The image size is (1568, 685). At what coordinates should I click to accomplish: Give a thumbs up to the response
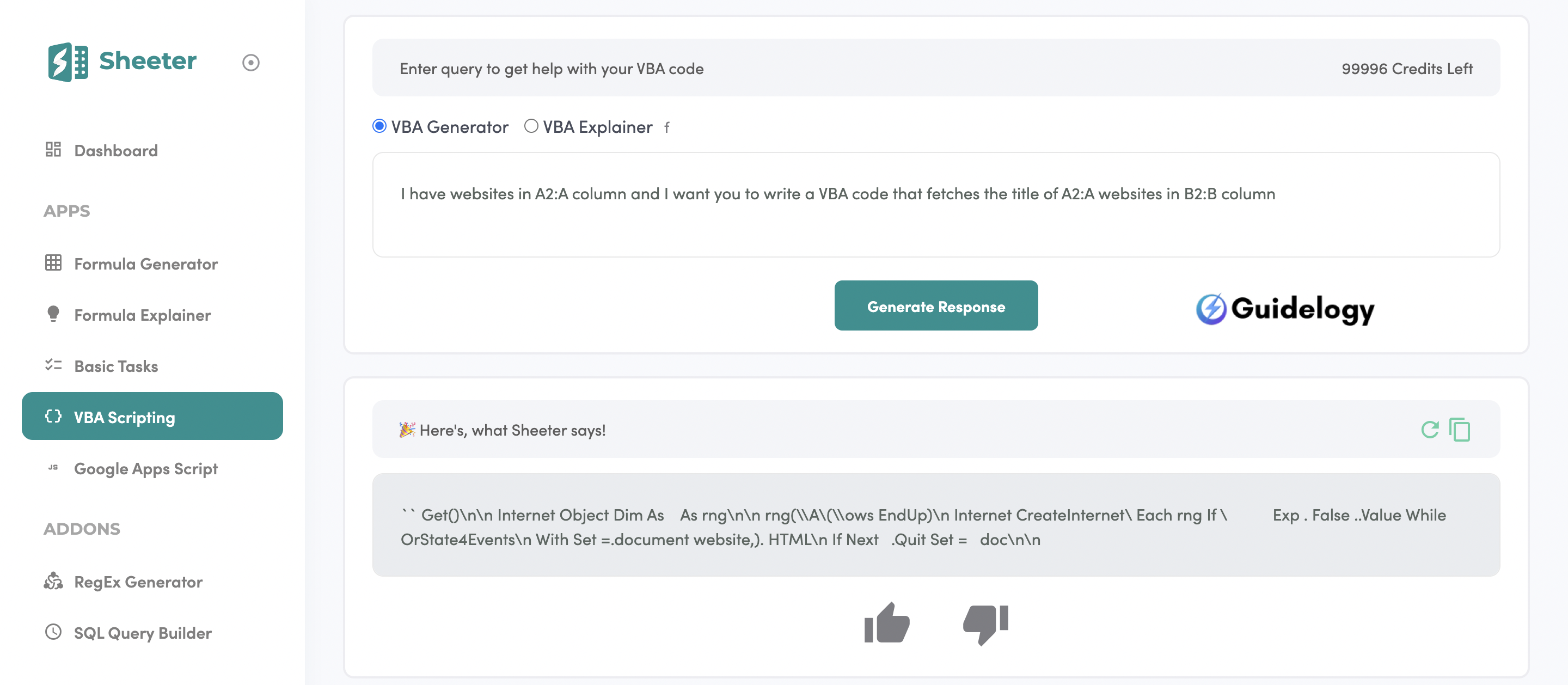coord(886,623)
